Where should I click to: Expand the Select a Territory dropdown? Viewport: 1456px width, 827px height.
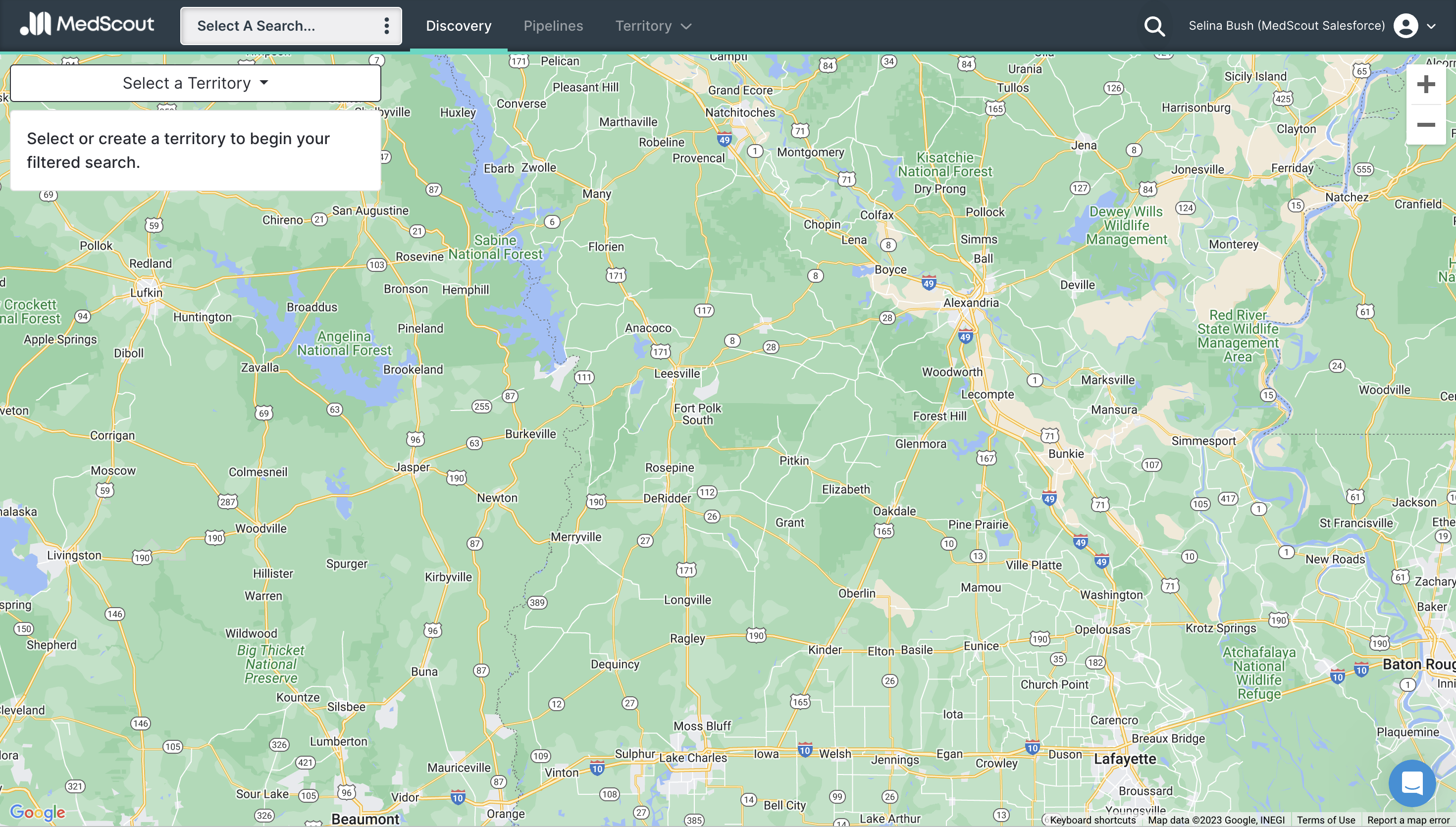[195, 84]
